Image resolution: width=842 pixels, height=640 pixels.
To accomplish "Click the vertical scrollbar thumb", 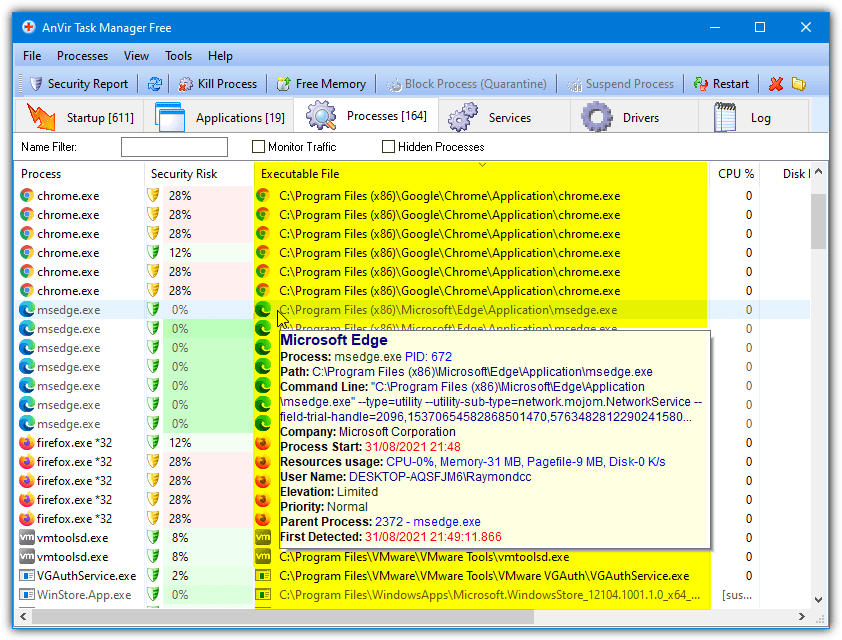I will pos(818,222).
